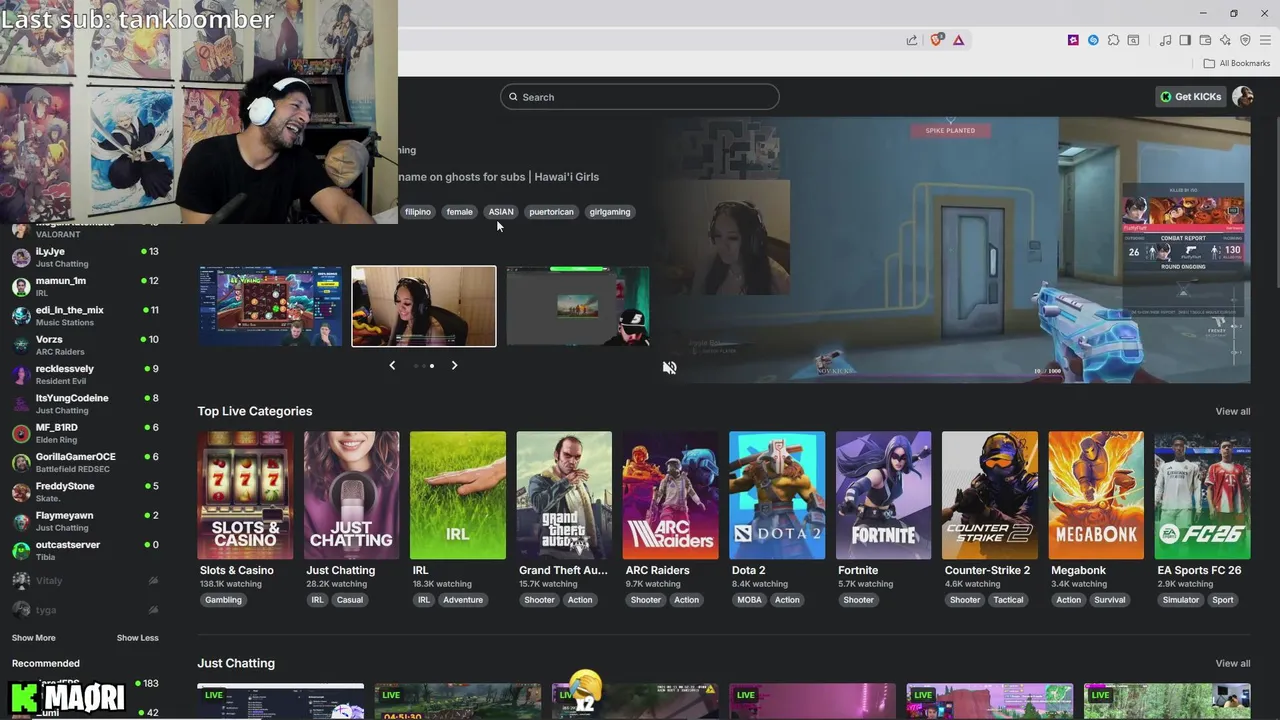1280x720 pixels.
Task: Toggle the browser sidebar panel icon
Action: [x=1185, y=40]
